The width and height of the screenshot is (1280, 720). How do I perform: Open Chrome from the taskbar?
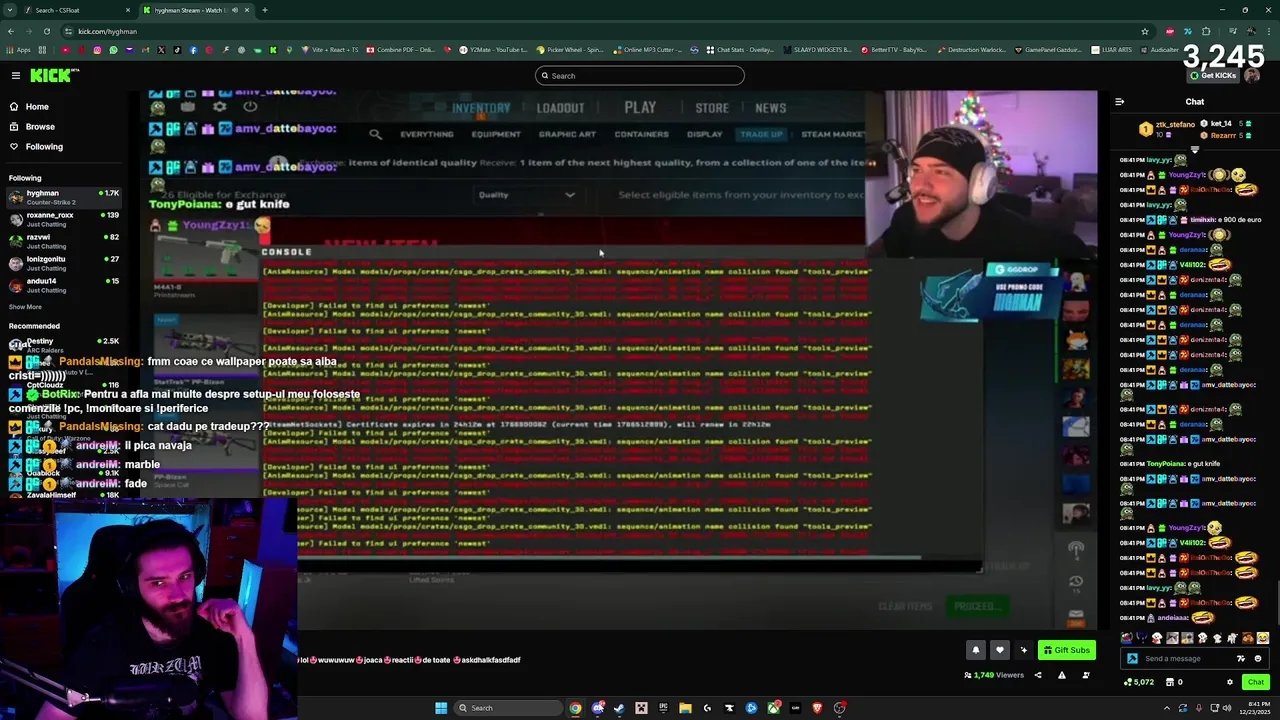click(575, 708)
